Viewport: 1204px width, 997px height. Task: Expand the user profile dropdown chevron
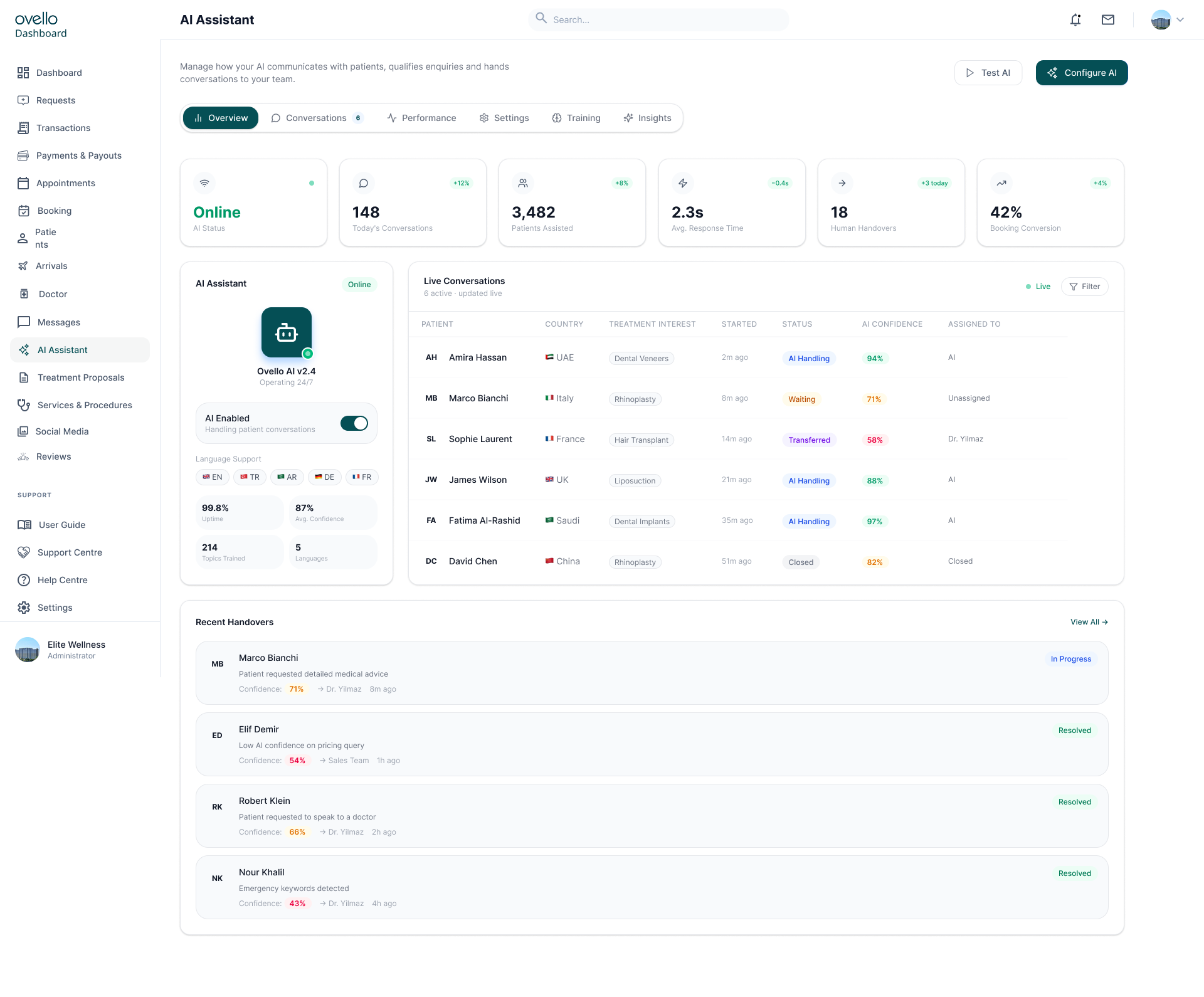1180,19
